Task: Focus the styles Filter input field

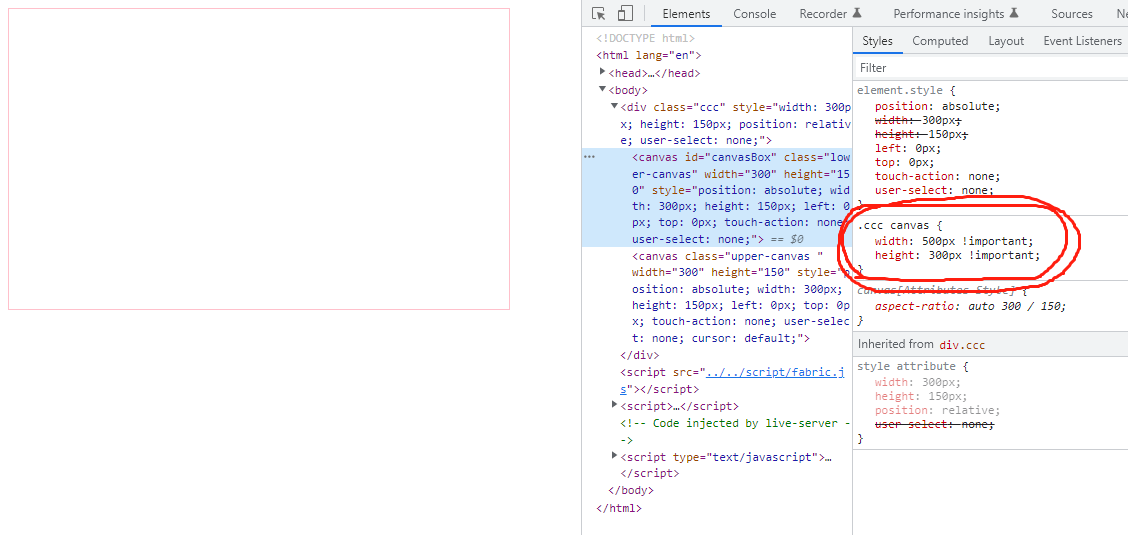Action: pos(991,68)
